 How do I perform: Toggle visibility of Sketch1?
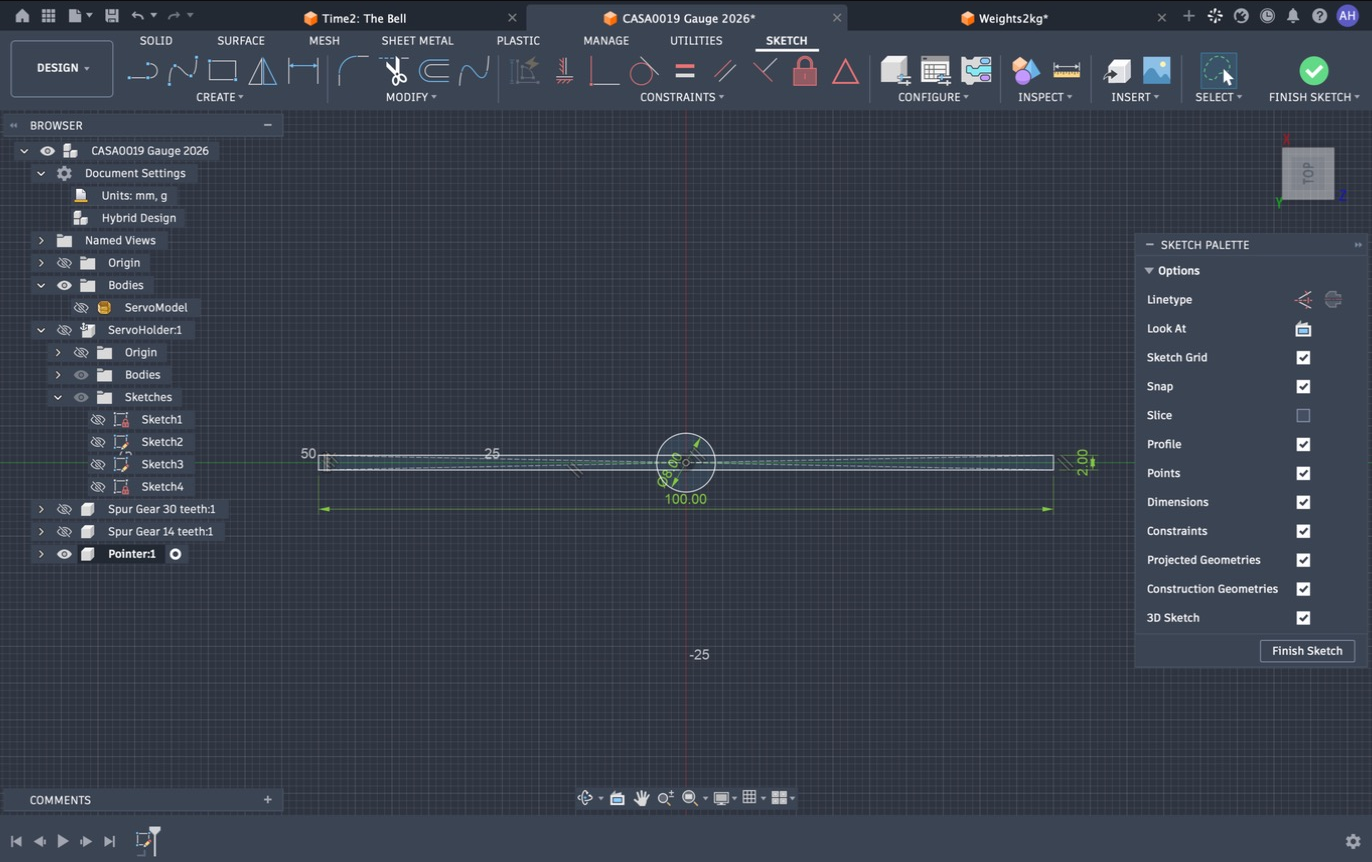(98, 419)
